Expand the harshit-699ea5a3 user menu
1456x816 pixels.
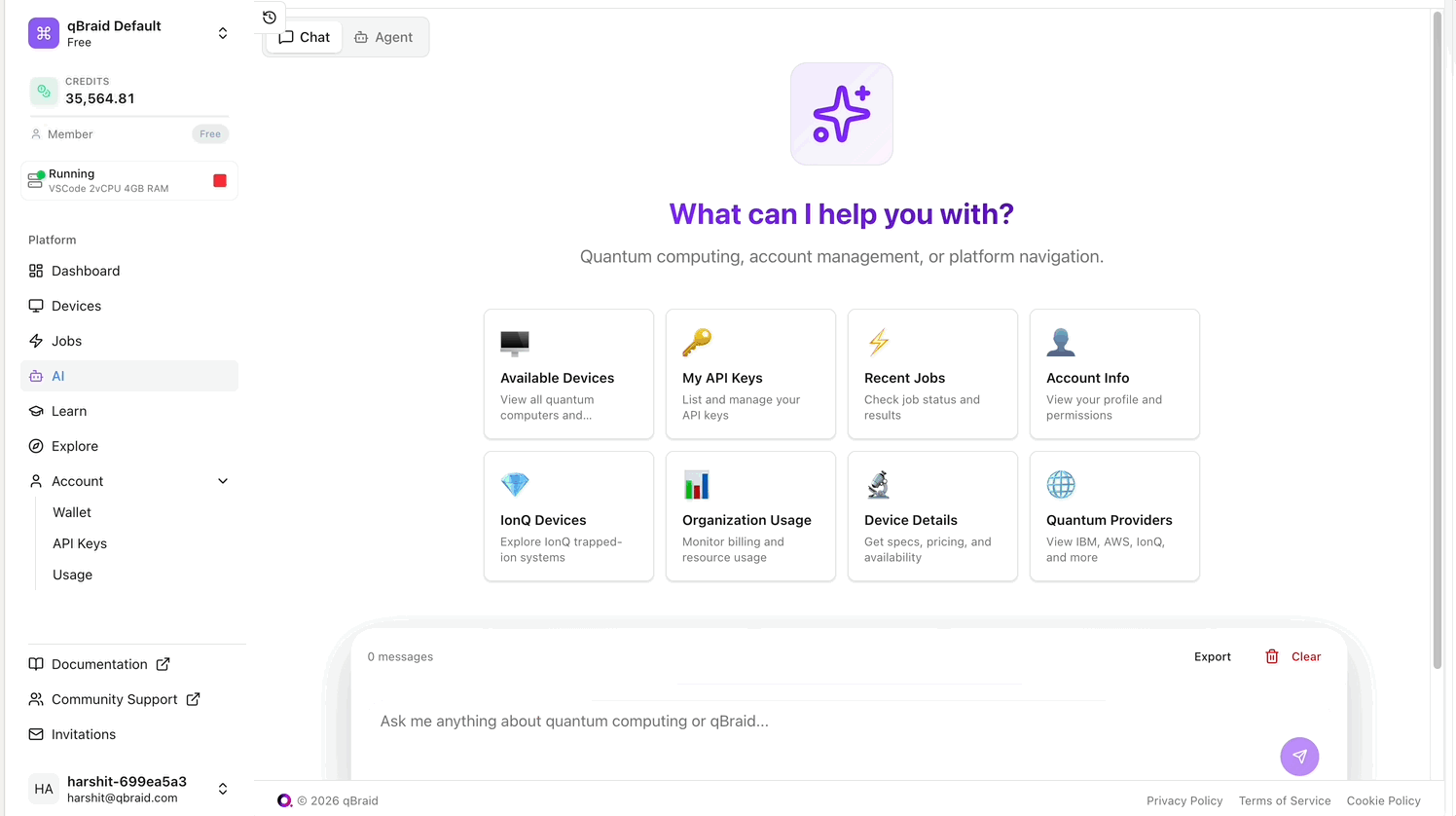(x=223, y=789)
